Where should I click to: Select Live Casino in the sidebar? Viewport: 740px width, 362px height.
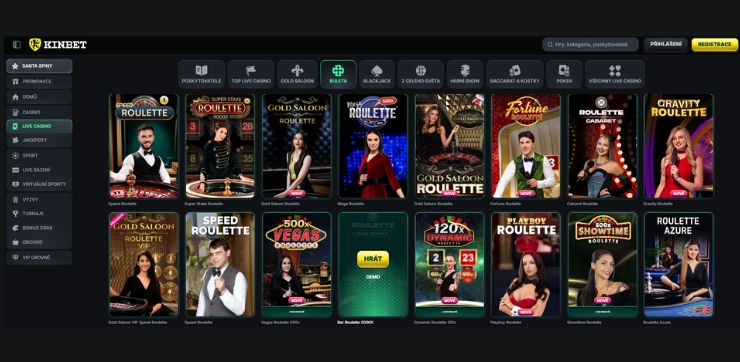[x=39, y=126]
